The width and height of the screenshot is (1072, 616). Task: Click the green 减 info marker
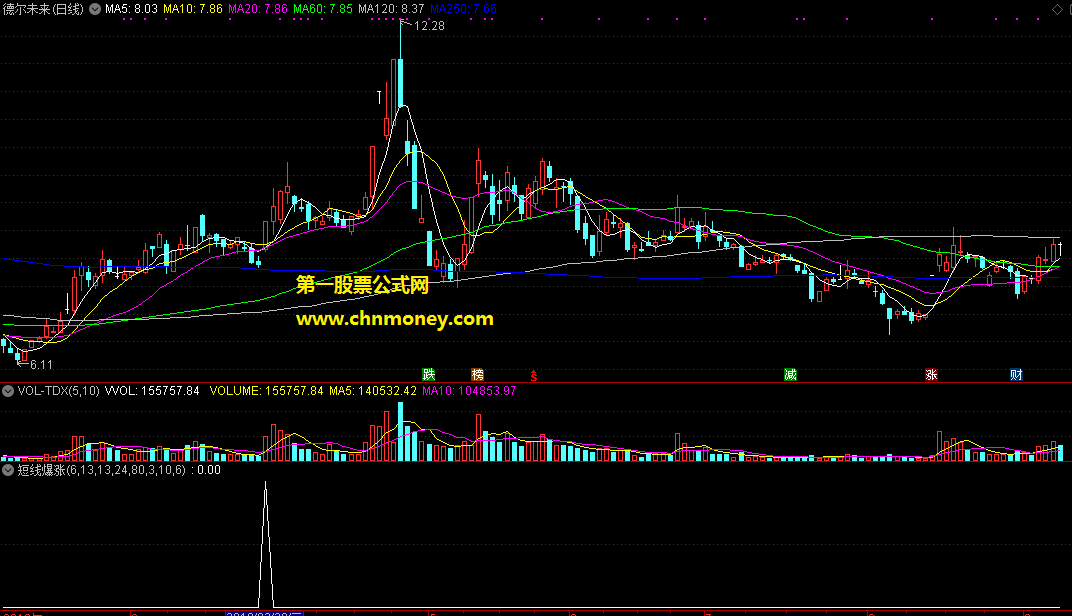(790, 374)
